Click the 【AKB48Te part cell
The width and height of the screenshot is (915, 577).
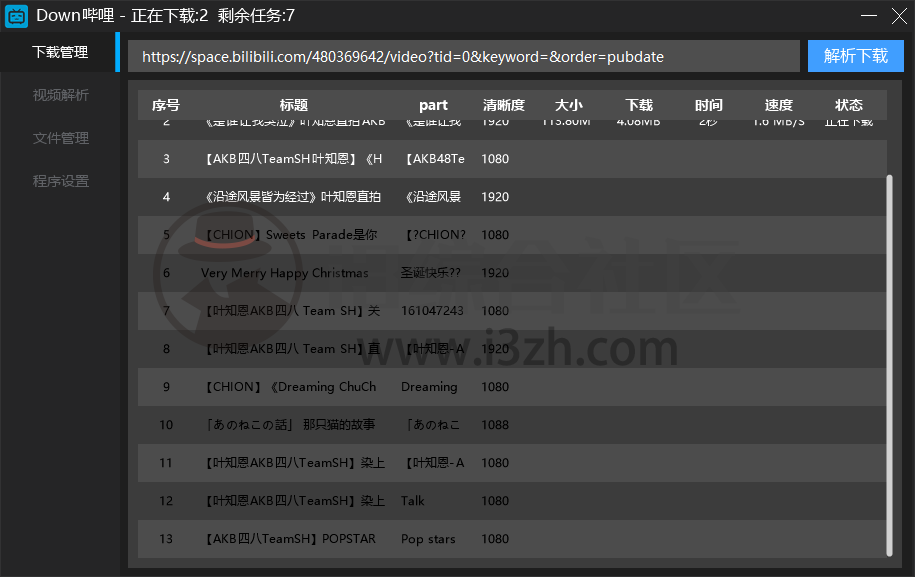(x=435, y=159)
